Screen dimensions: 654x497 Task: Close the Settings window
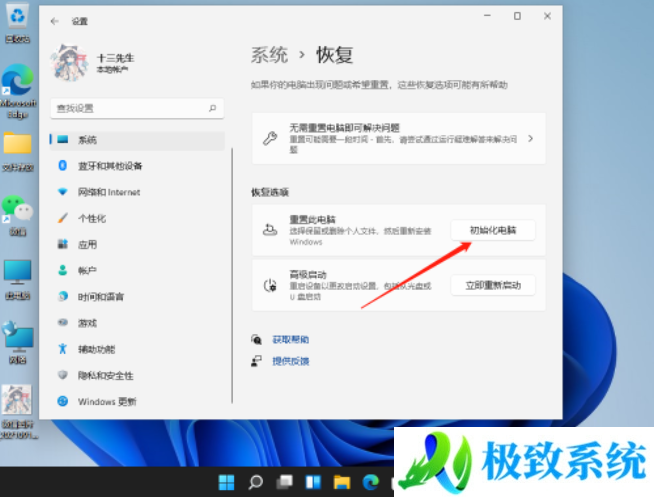[x=547, y=16]
